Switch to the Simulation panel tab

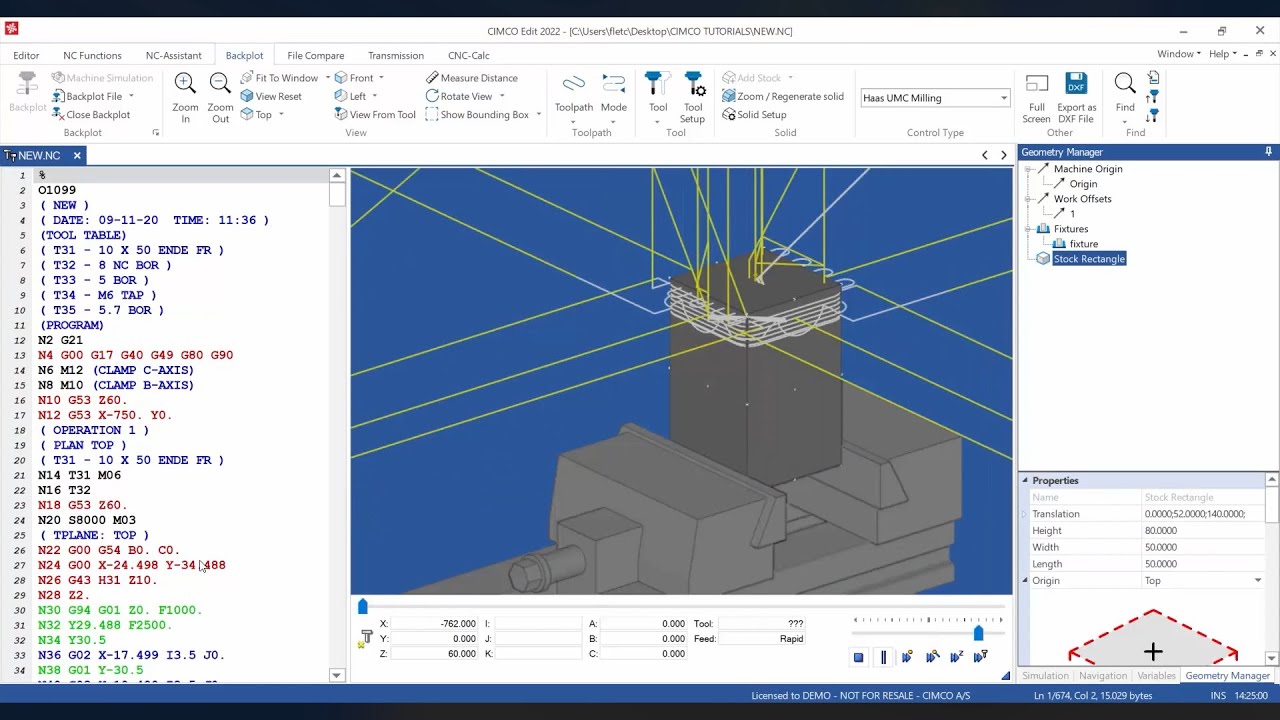pos(1045,676)
